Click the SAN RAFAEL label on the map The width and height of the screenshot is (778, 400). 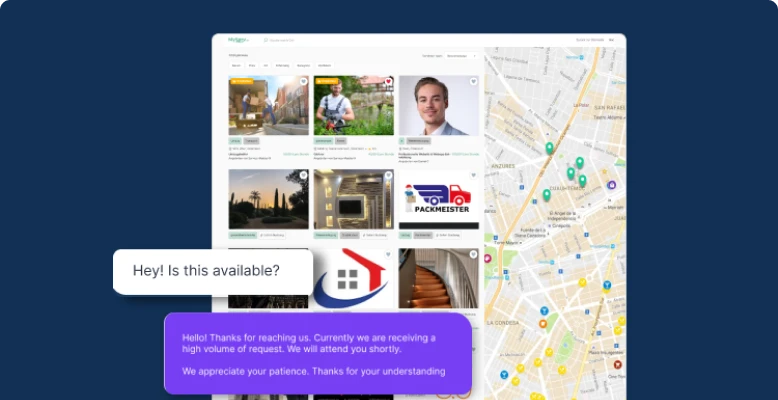pos(611,108)
